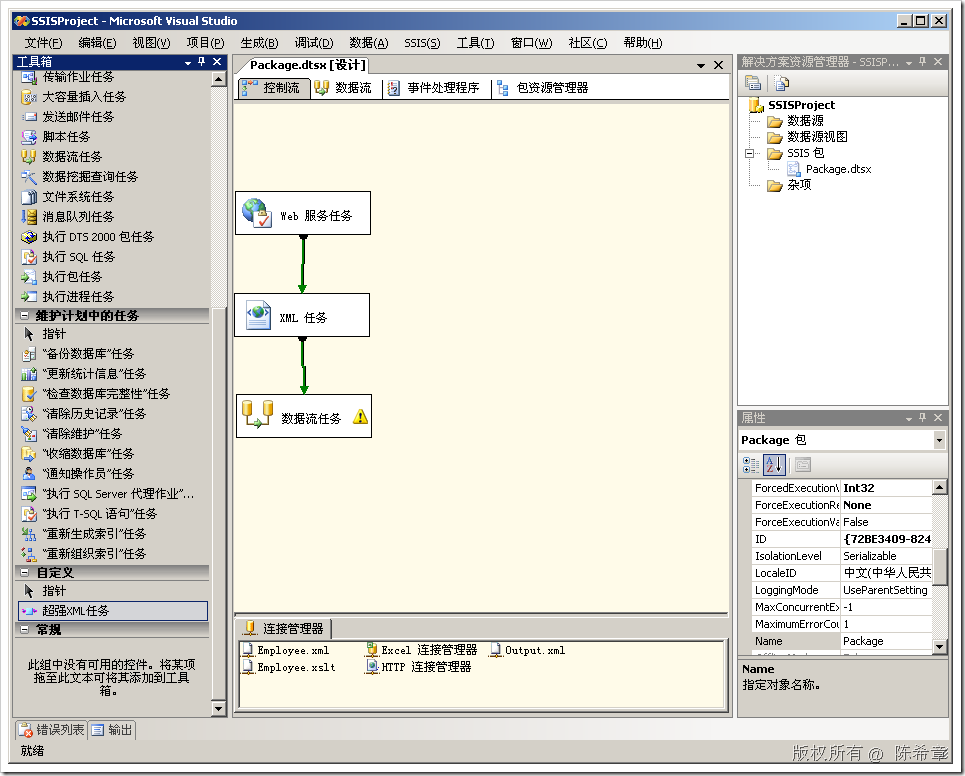Select the "备份数据库"任务 icon
The image size is (965, 776).
pyautogui.click(x=29, y=354)
